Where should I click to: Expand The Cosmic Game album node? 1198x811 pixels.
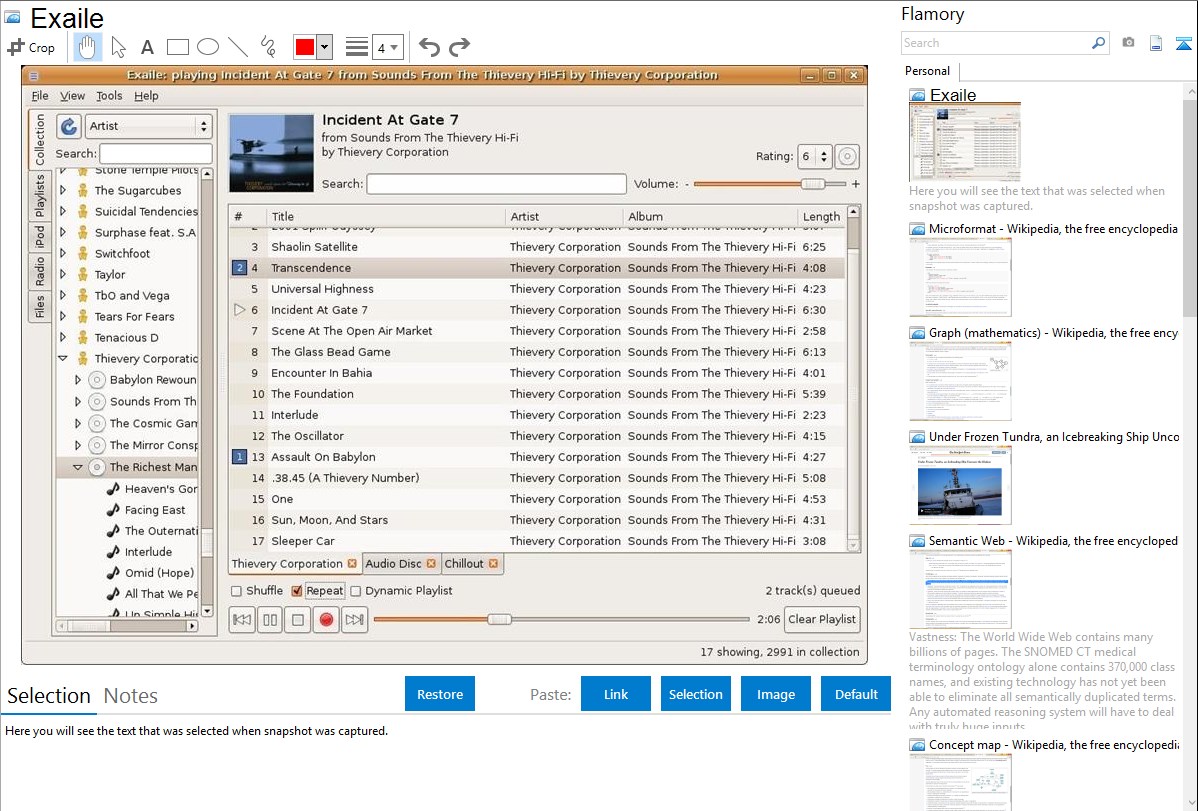(78, 423)
